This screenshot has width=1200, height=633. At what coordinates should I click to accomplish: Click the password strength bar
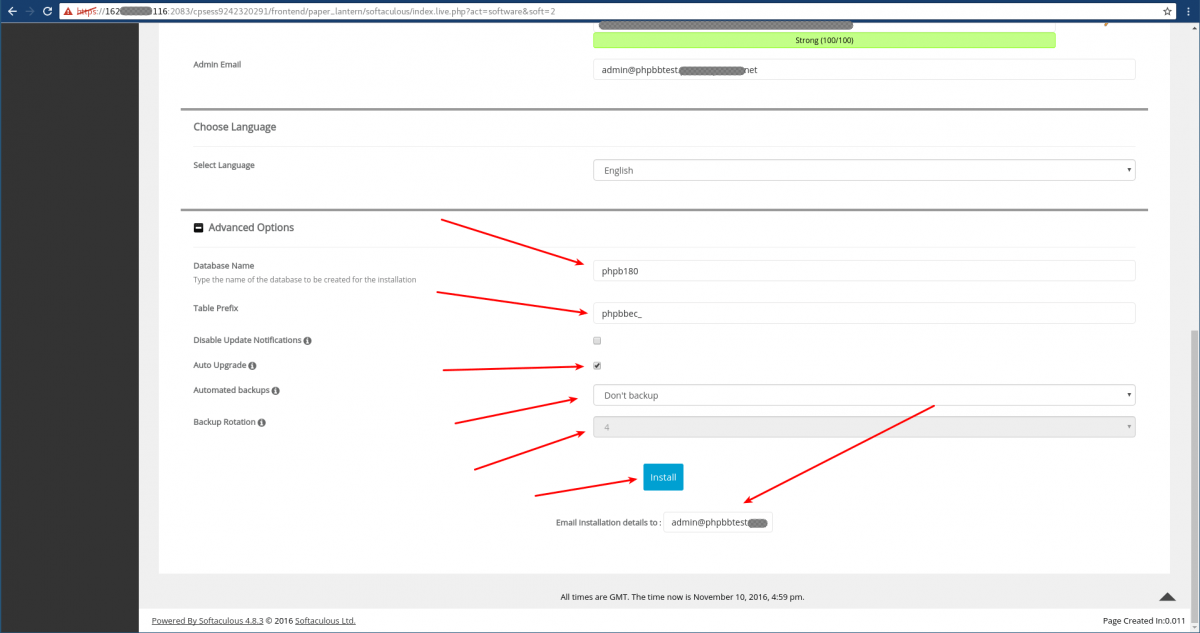(x=824, y=40)
